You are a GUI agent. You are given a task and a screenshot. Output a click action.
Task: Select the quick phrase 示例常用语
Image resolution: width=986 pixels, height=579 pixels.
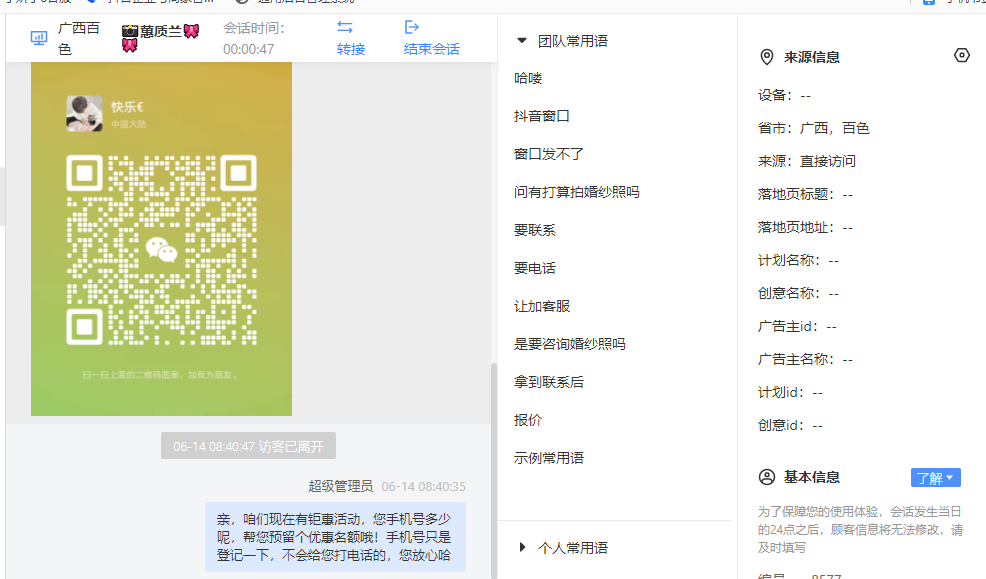(x=548, y=458)
